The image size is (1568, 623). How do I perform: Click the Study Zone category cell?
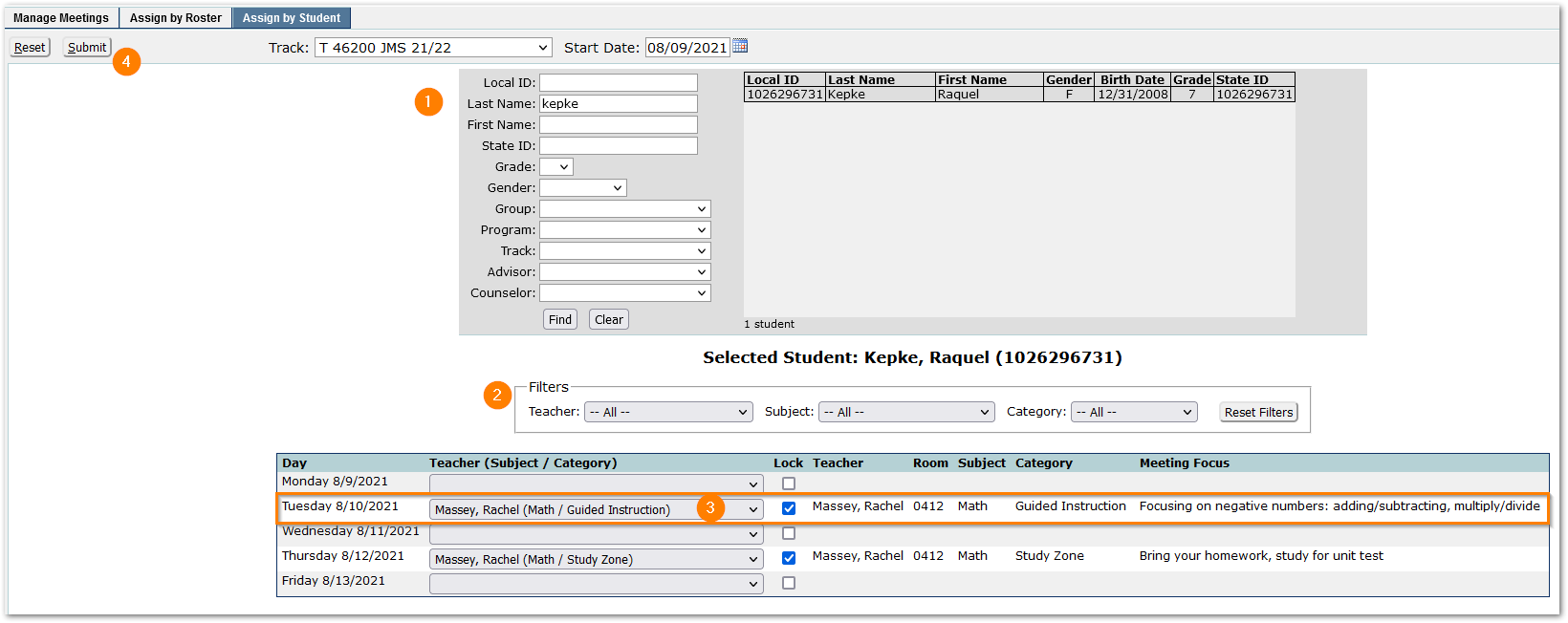click(1050, 556)
